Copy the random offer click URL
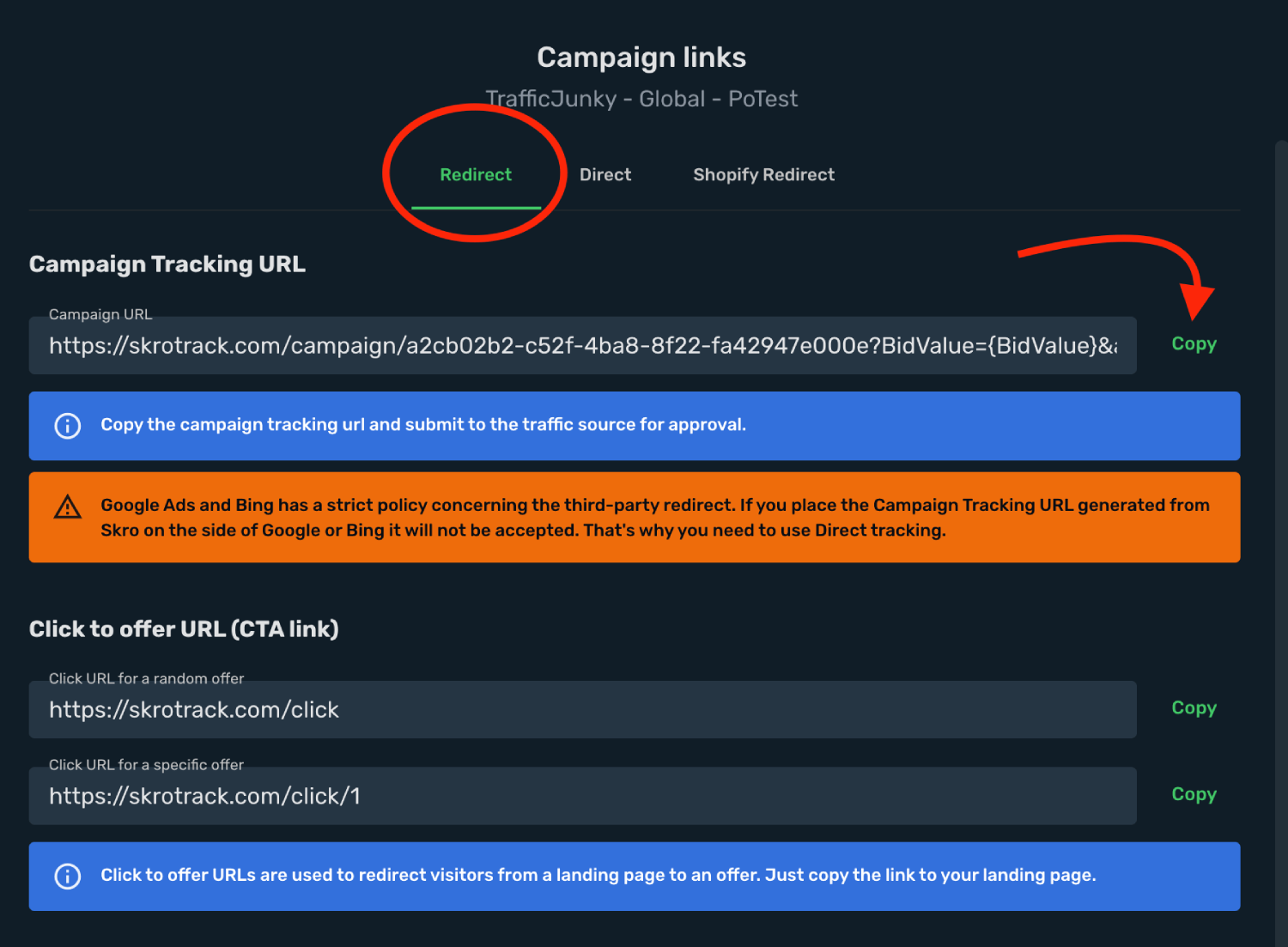 point(1194,708)
